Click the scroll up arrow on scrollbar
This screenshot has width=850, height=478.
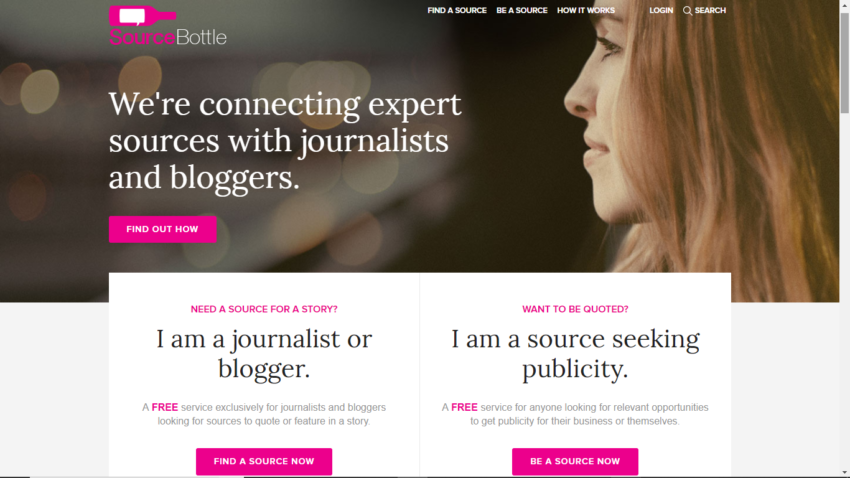(x=845, y=4)
